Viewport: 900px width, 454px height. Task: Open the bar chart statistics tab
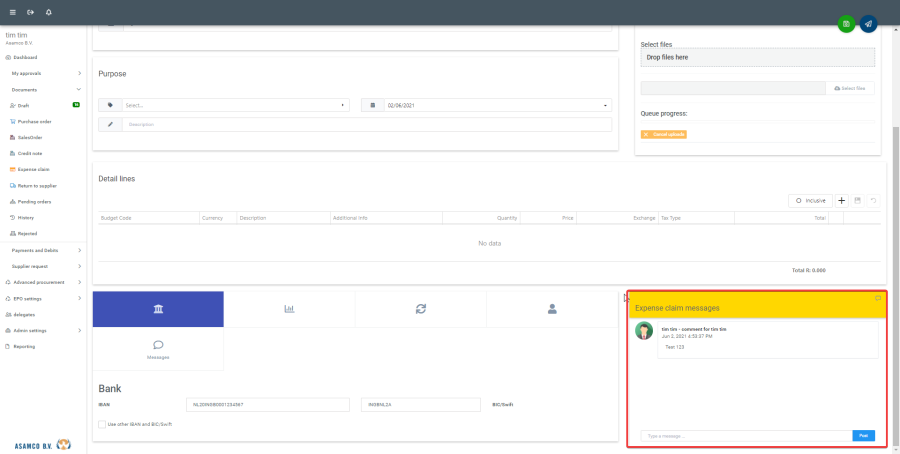point(289,309)
